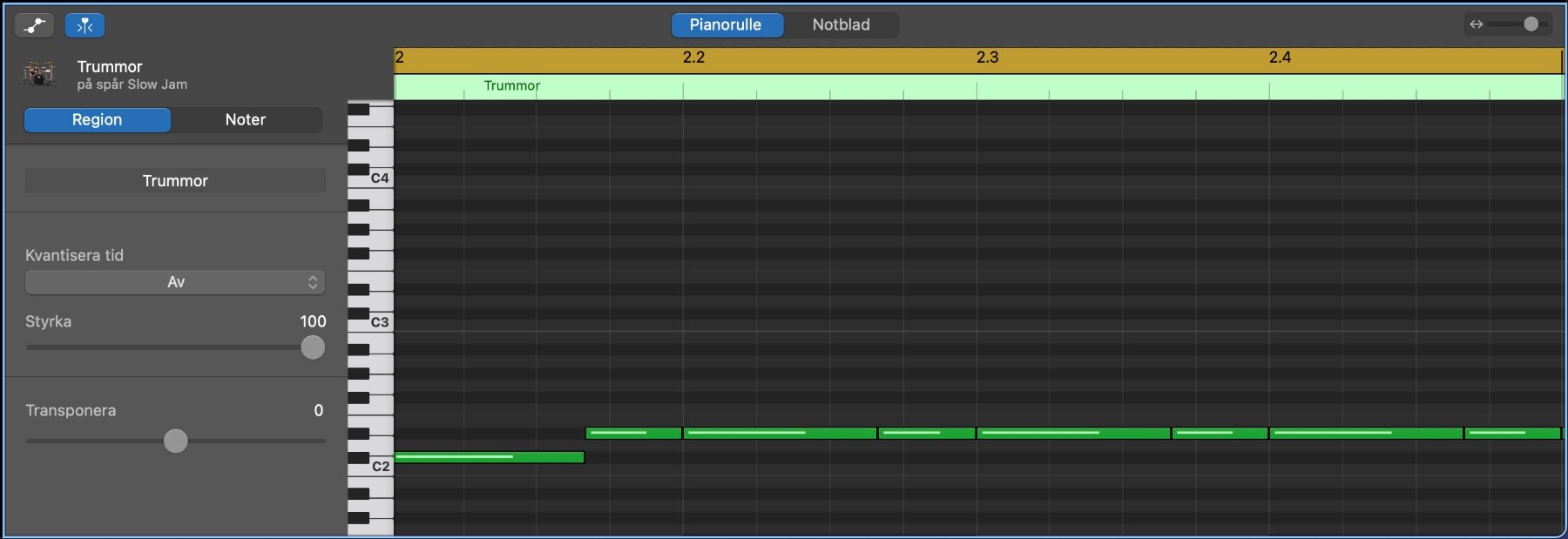This screenshot has width=1568, height=539.
Task: Select the Region inspector tab
Action: (x=97, y=120)
